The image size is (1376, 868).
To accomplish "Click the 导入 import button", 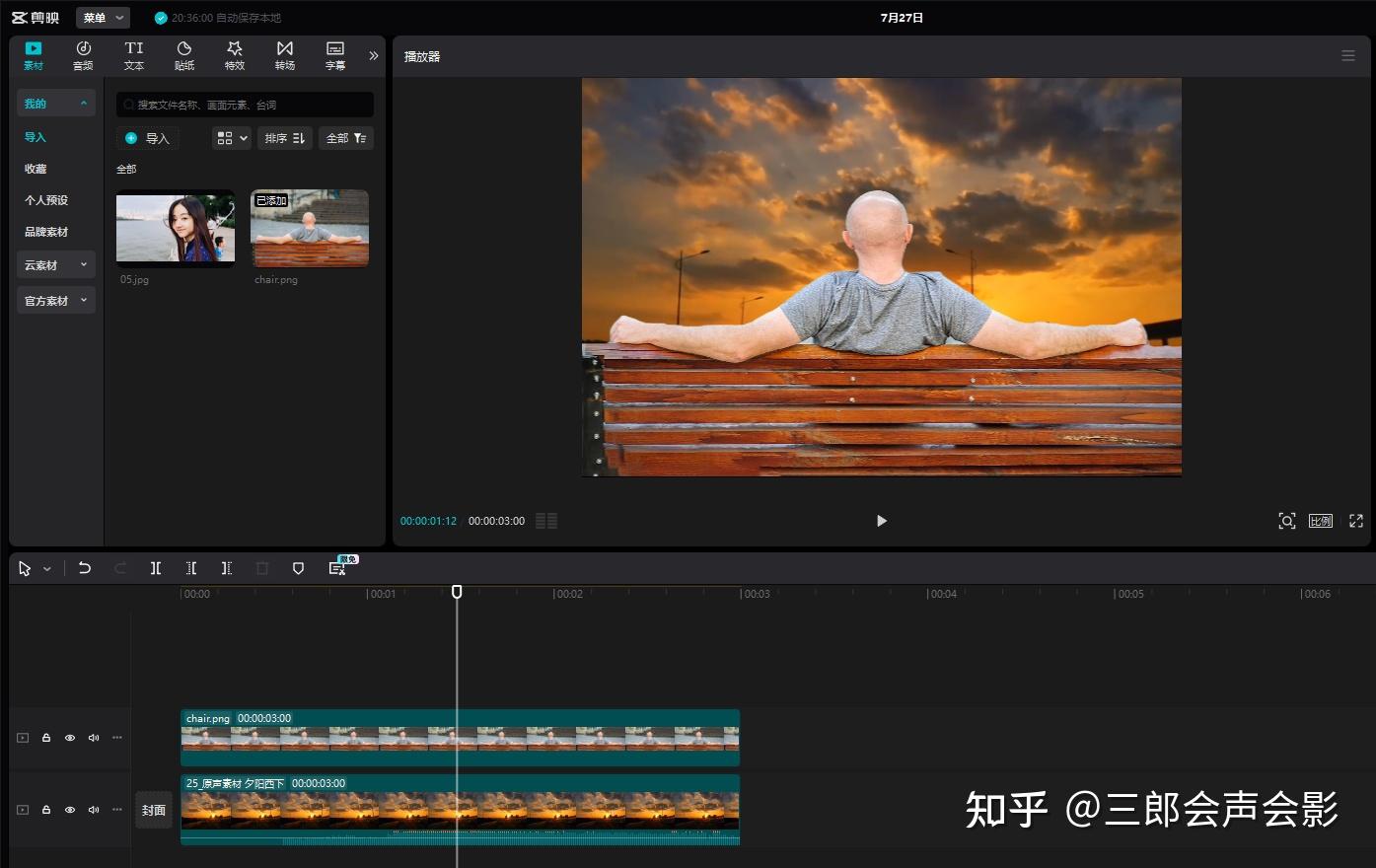I will pos(148,138).
